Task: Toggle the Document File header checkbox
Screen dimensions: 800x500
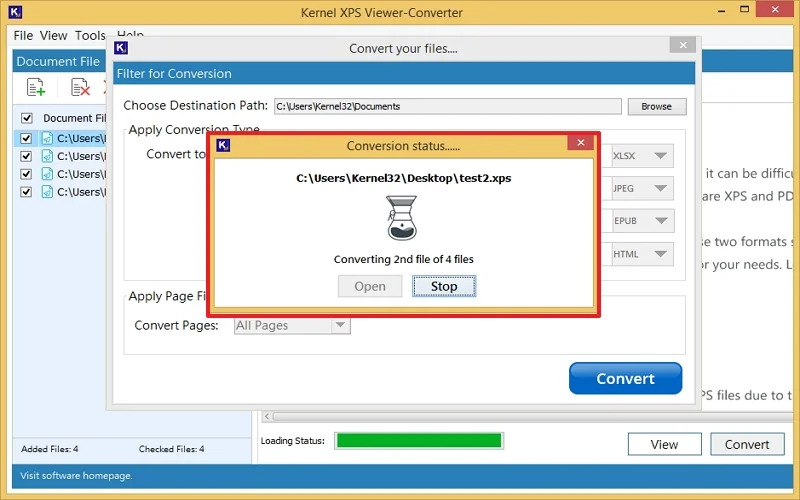Action: 27,118
